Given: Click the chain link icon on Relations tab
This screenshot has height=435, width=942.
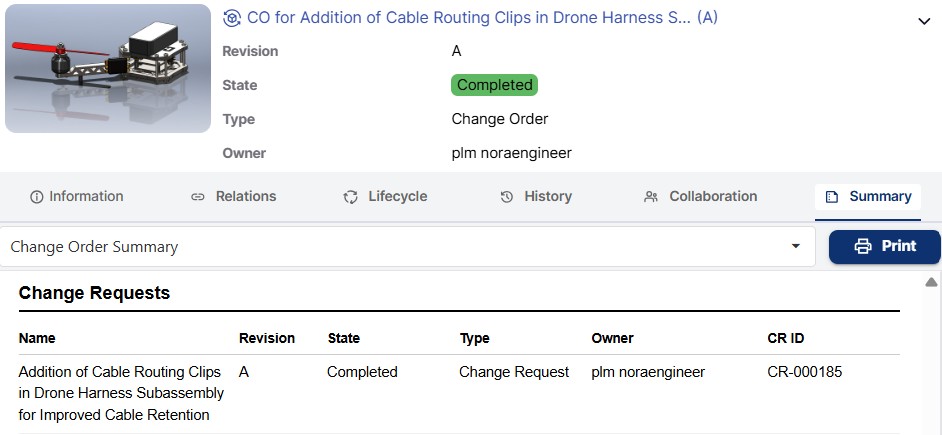Looking at the screenshot, I should (198, 197).
